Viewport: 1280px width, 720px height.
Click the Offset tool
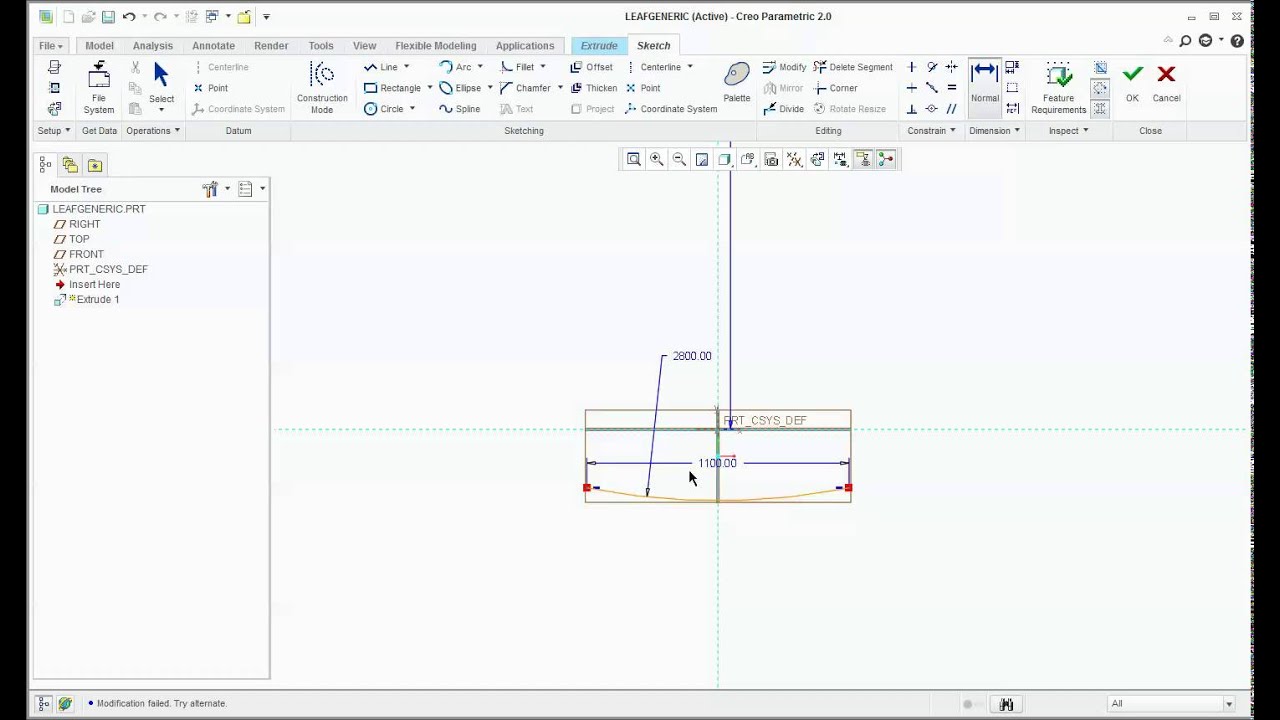pos(591,67)
